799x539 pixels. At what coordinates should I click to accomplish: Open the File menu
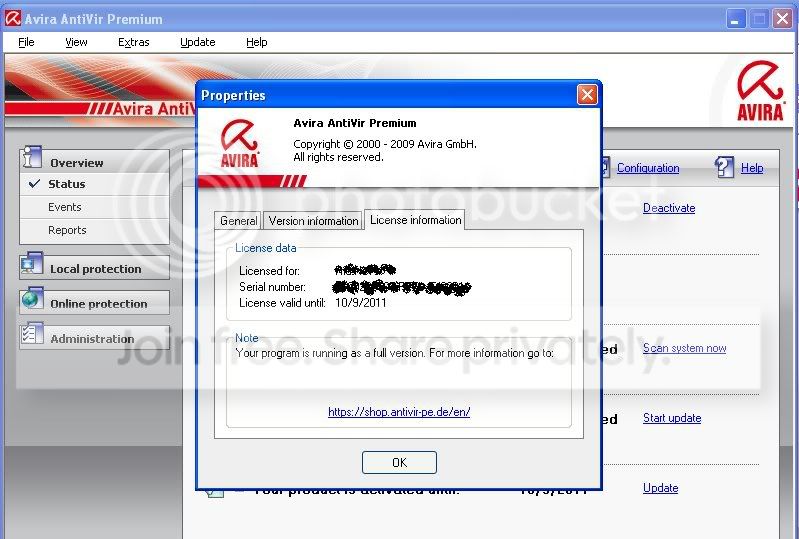click(x=26, y=42)
